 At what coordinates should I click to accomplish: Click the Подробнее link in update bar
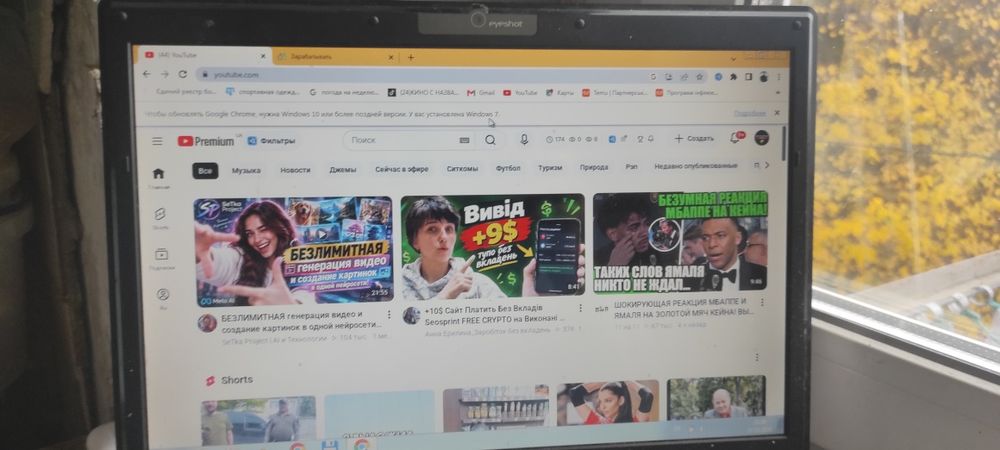click(x=749, y=113)
